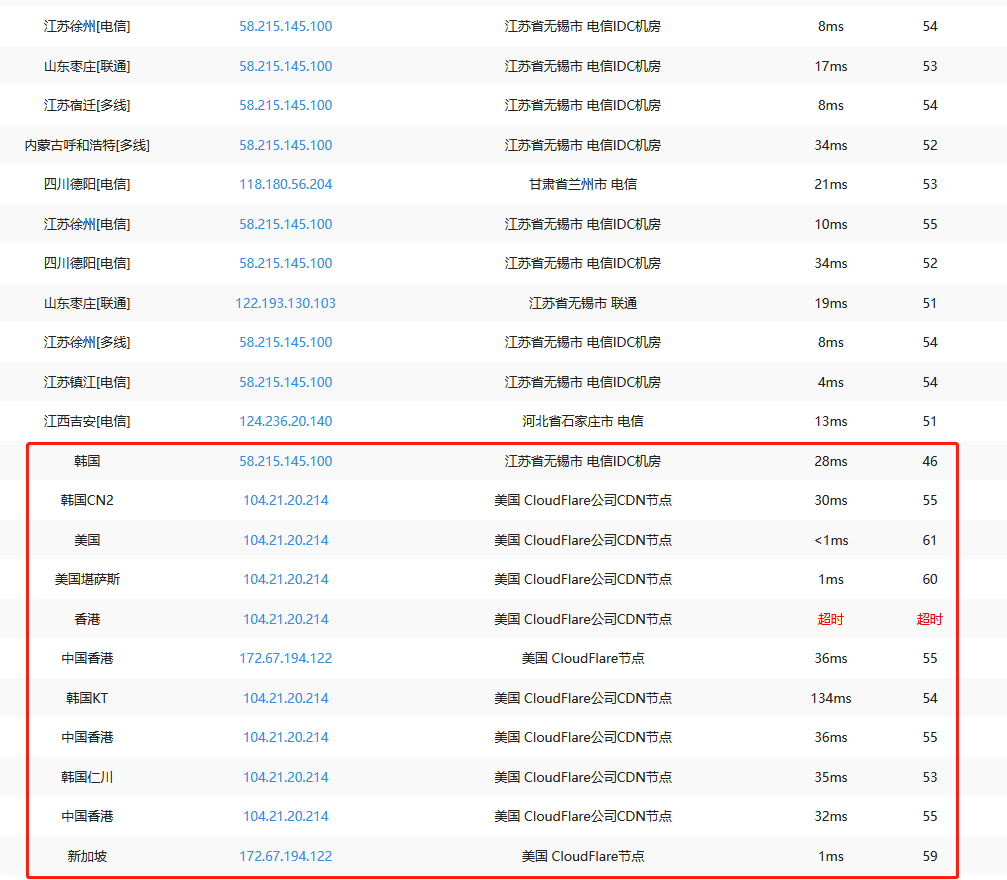Click the IP link in 江苏宿迁[多线] row
Viewport: 1007px width, 880px height.
(285, 105)
